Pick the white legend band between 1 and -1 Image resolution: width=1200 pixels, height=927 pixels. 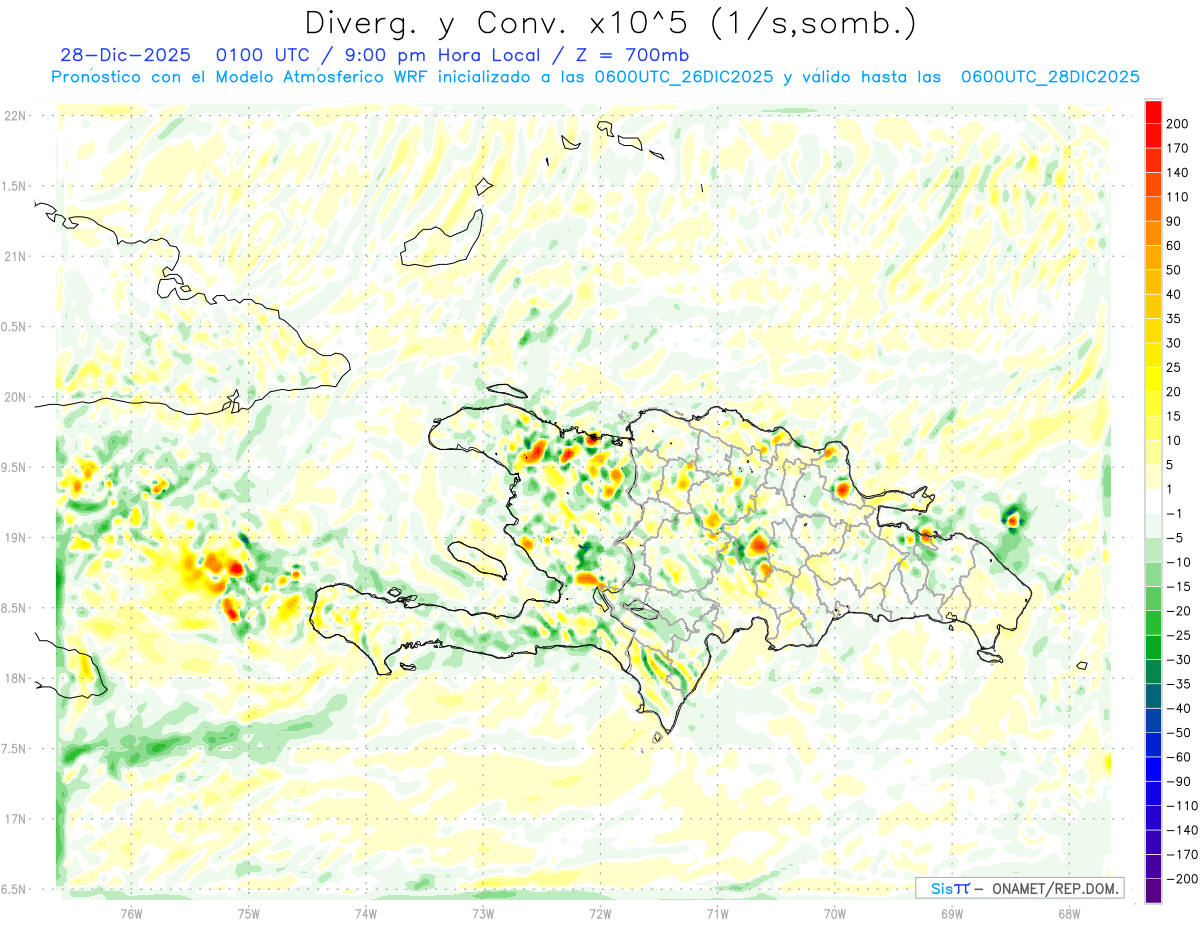point(1153,502)
